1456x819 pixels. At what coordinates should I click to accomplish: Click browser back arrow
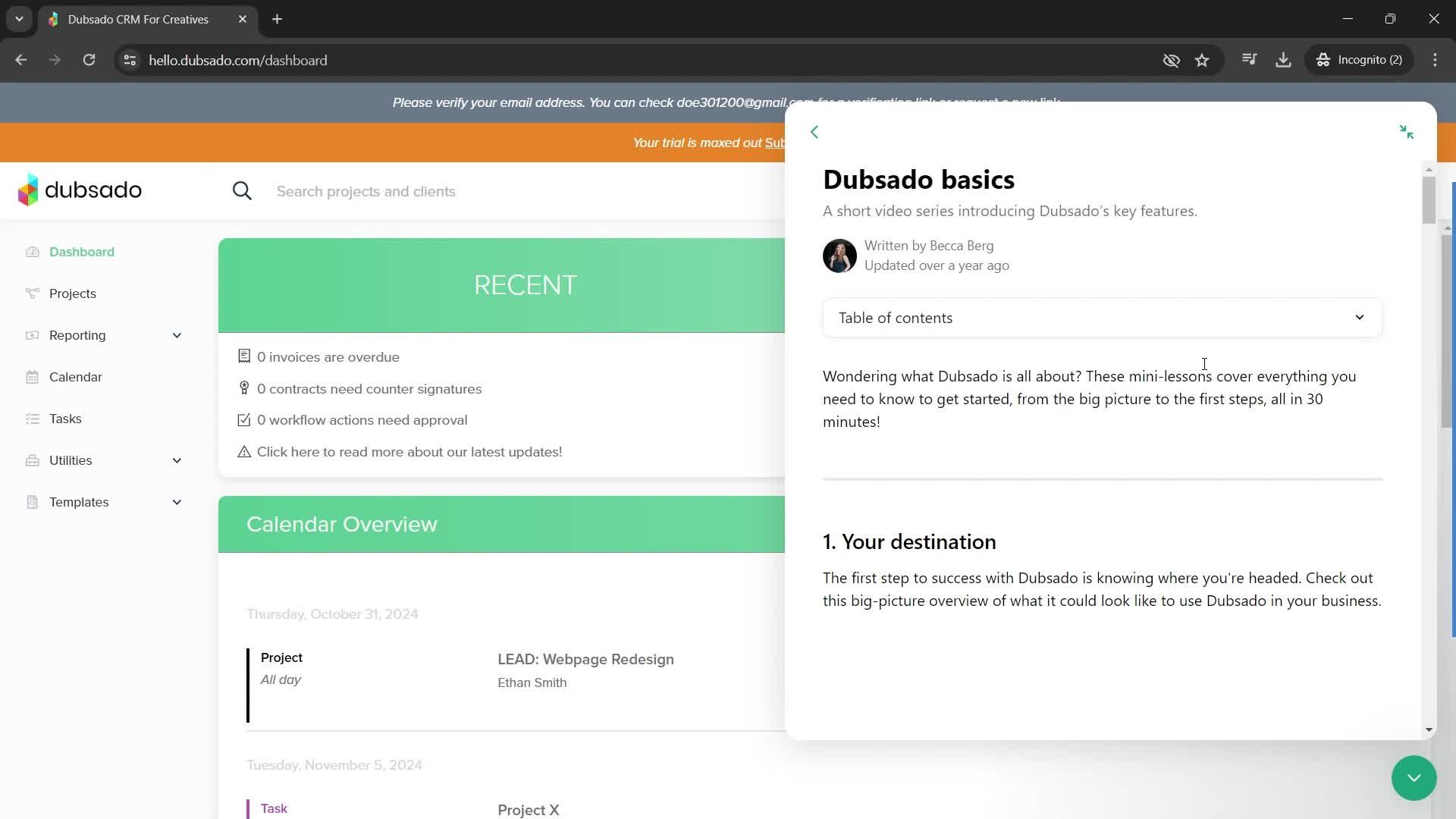coord(21,60)
